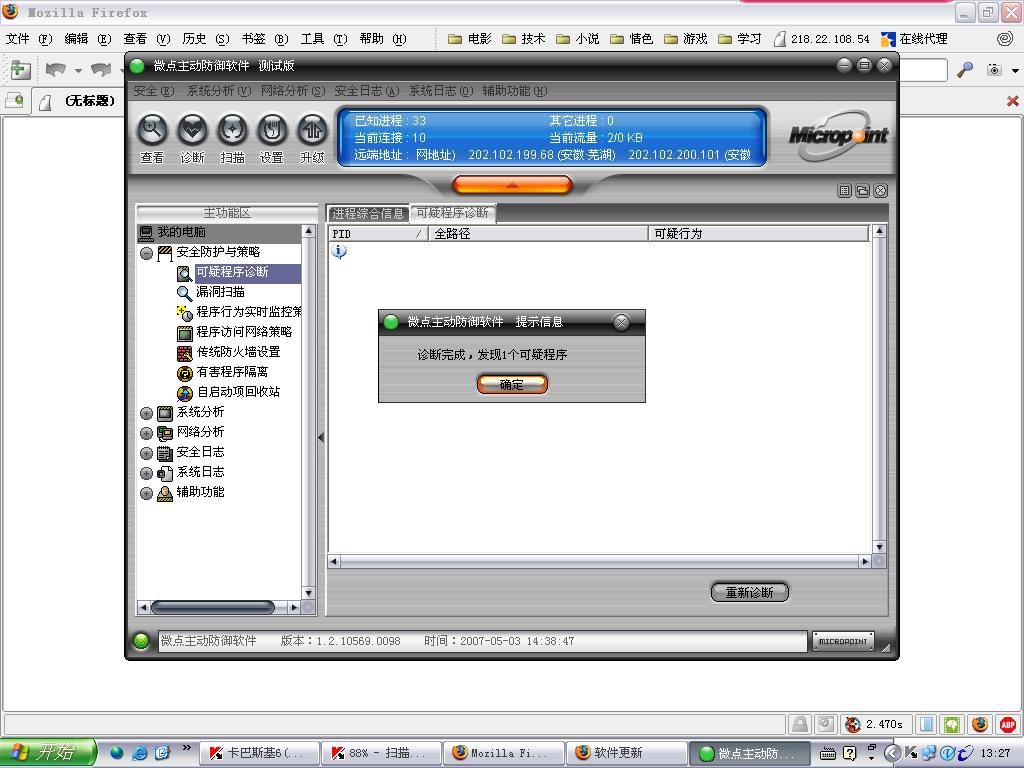Image resolution: width=1024 pixels, height=768 pixels.
Task: Open the 电影 bookmark folder in Firefox
Action: (470, 39)
